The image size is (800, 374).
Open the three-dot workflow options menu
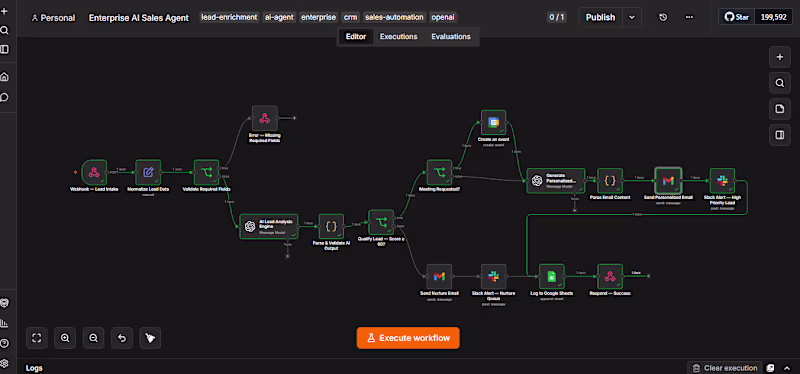click(689, 17)
